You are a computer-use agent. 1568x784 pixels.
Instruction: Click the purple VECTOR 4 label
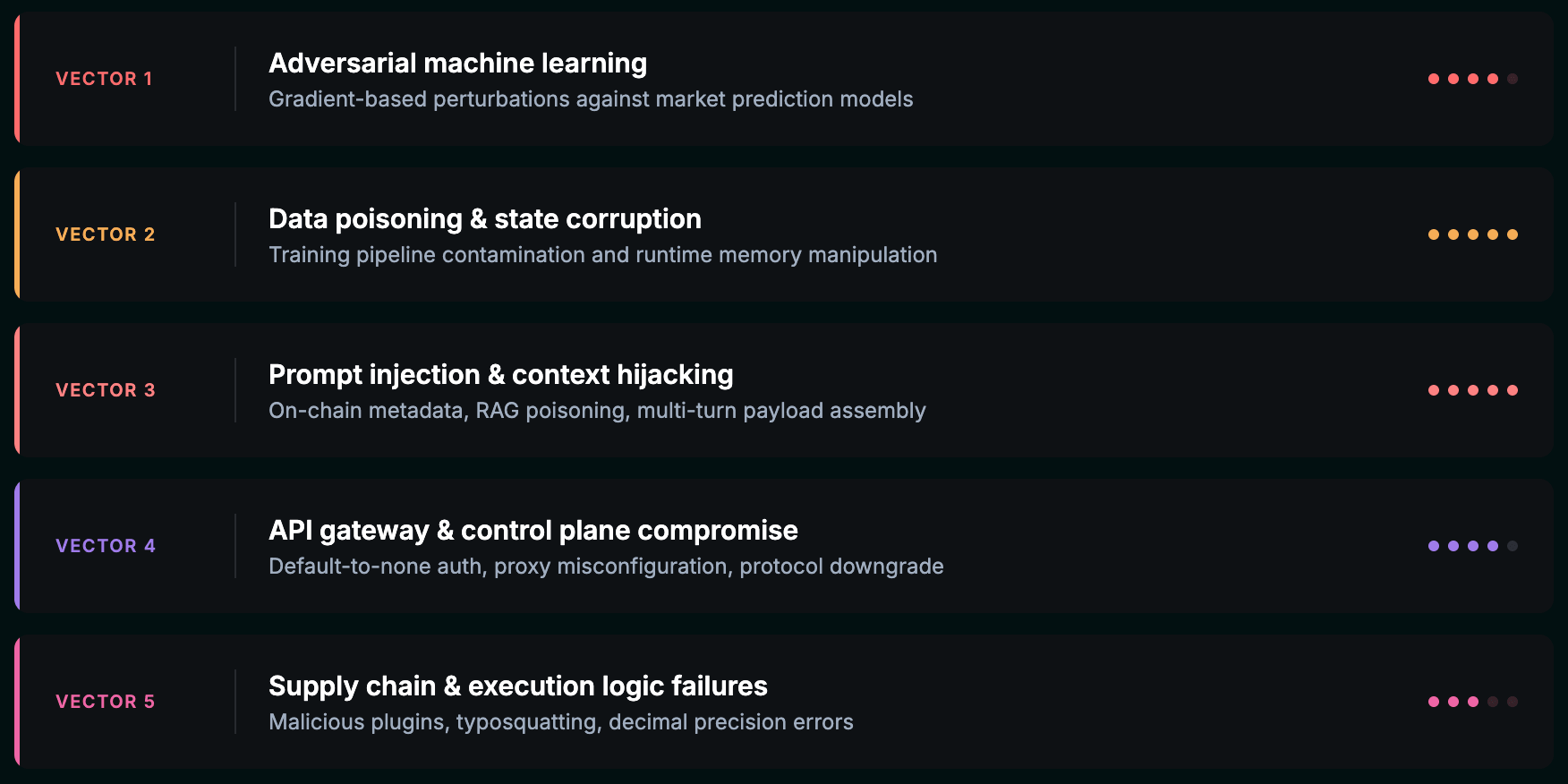click(x=106, y=546)
